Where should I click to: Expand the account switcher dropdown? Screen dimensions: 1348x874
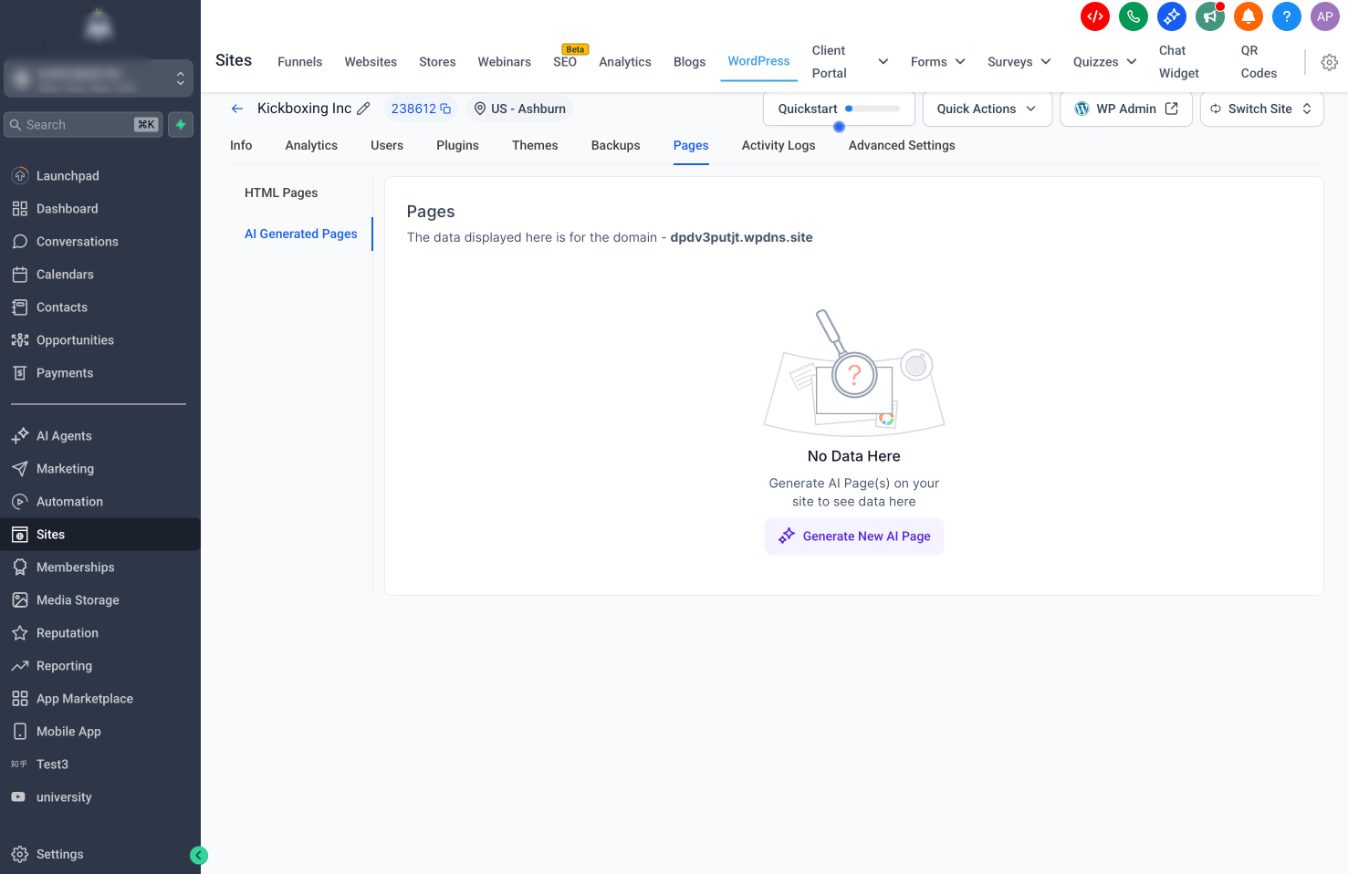click(98, 78)
